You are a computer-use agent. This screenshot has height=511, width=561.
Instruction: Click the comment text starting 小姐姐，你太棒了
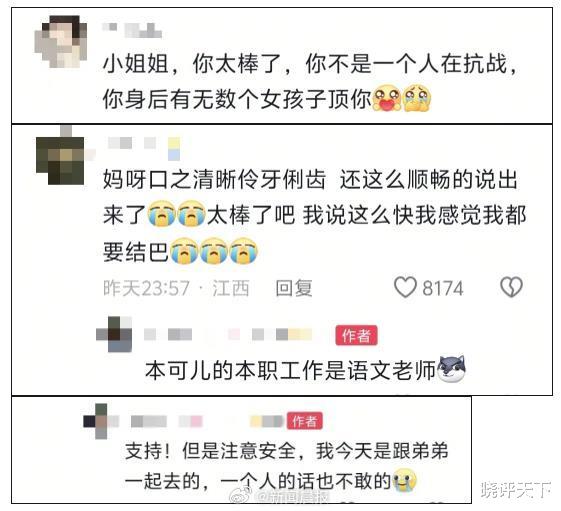[x=310, y=81]
